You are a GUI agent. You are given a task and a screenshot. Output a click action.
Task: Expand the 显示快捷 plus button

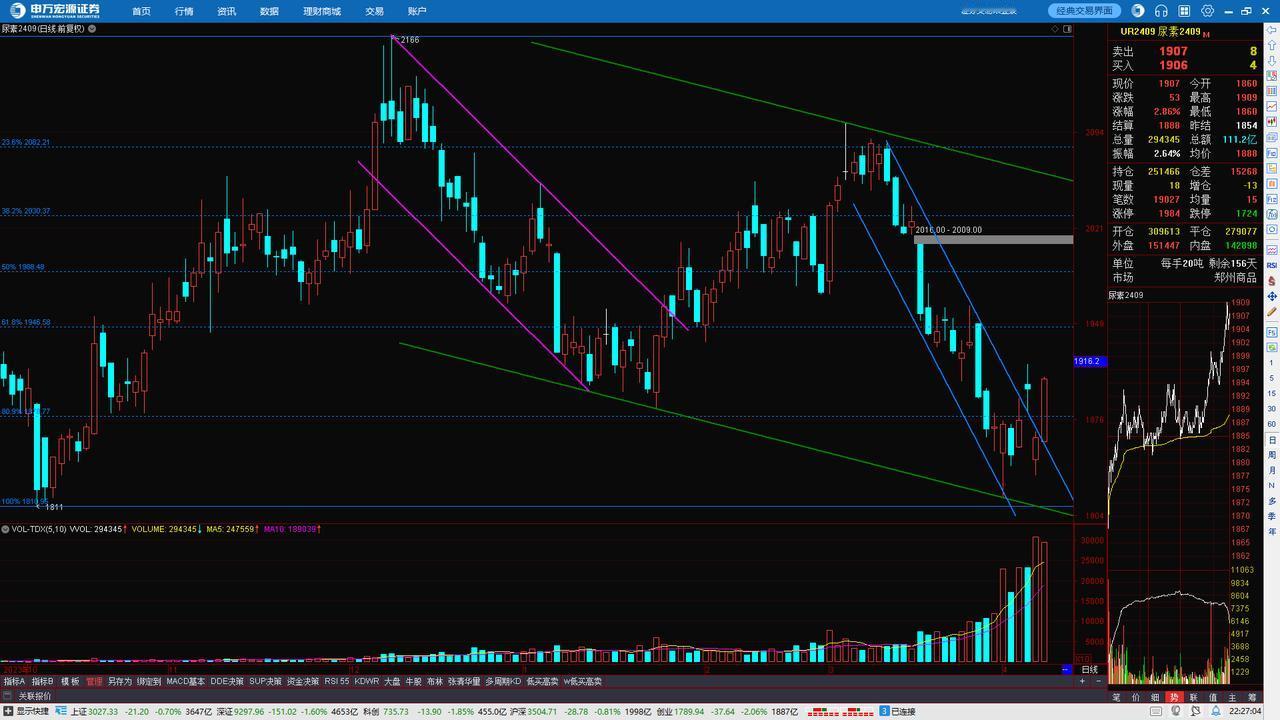(7, 711)
